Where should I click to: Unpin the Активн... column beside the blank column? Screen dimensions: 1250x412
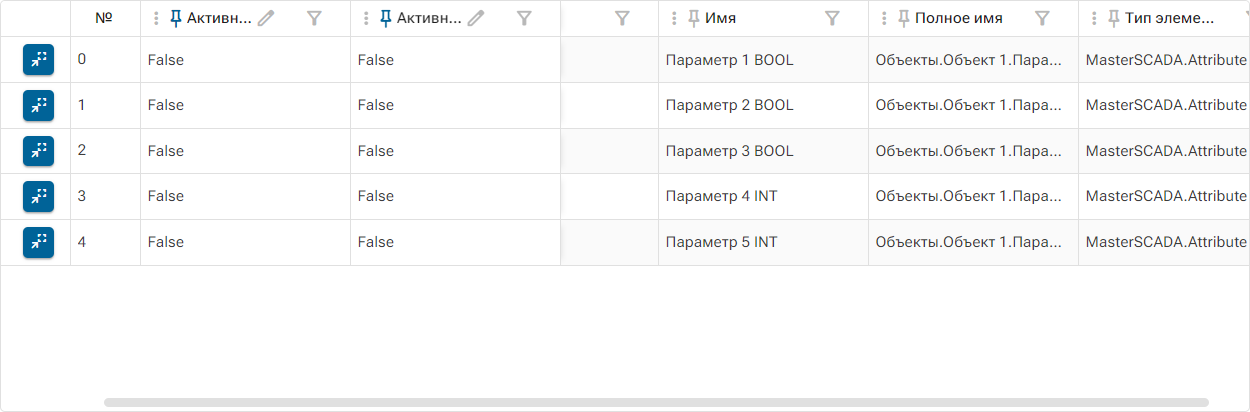click(x=386, y=18)
